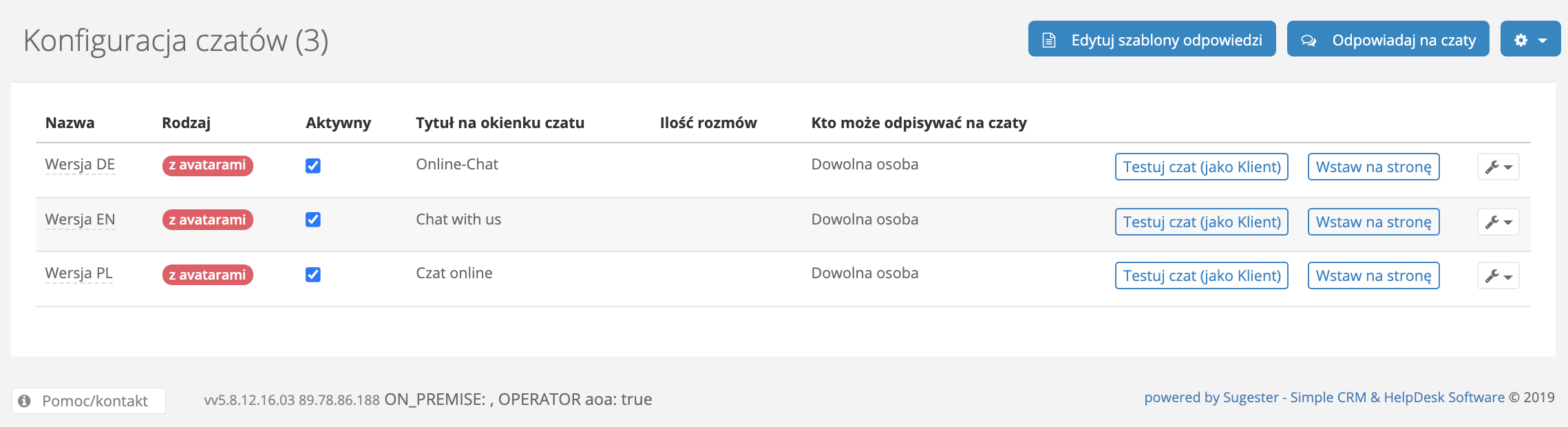This screenshot has height=427, width=1568.
Task: Open the wrench menu for Wersja DE
Action: 1498,167
